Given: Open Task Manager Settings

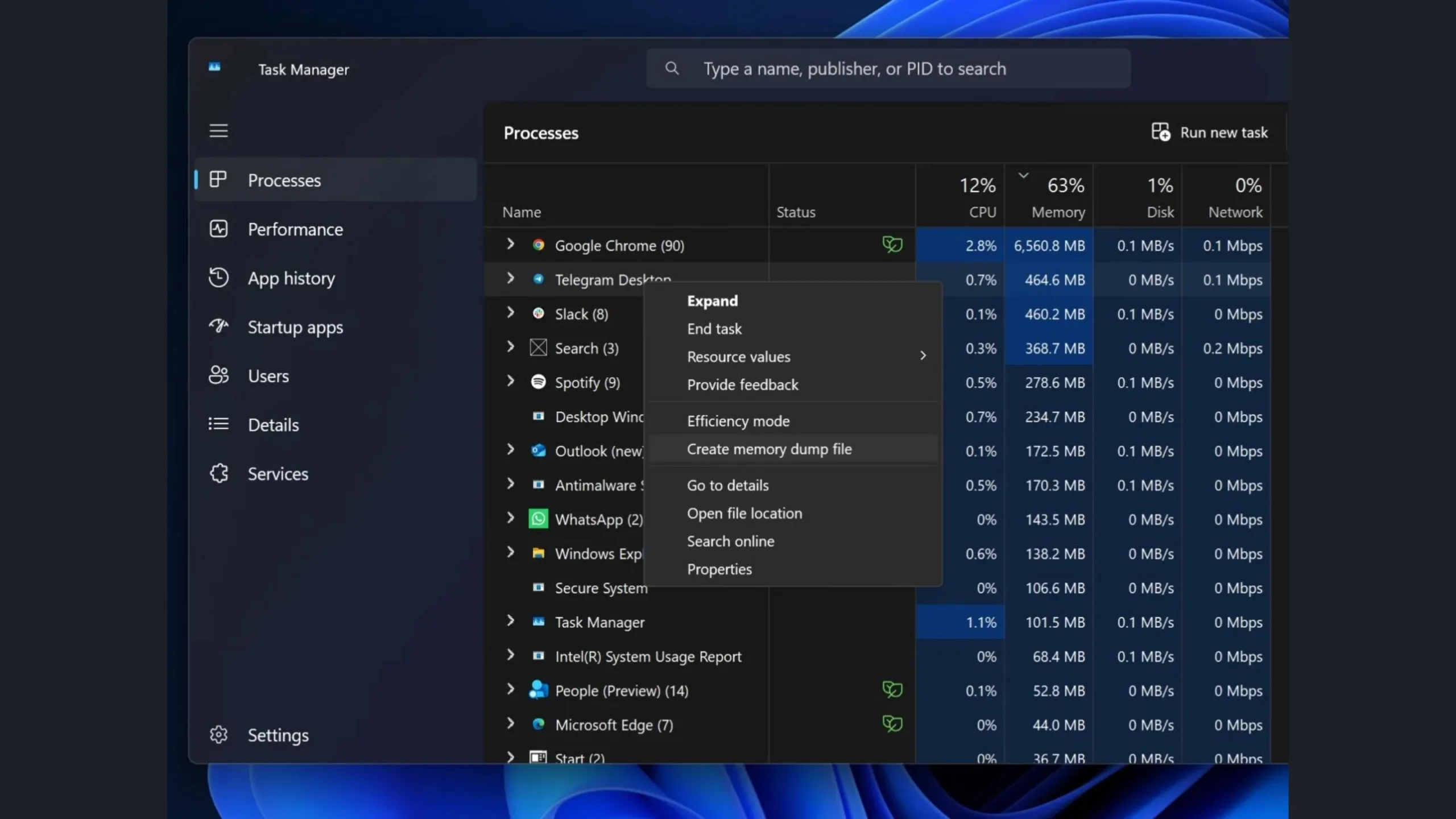Looking at the screenshot, I should click(x=278, y=734).
